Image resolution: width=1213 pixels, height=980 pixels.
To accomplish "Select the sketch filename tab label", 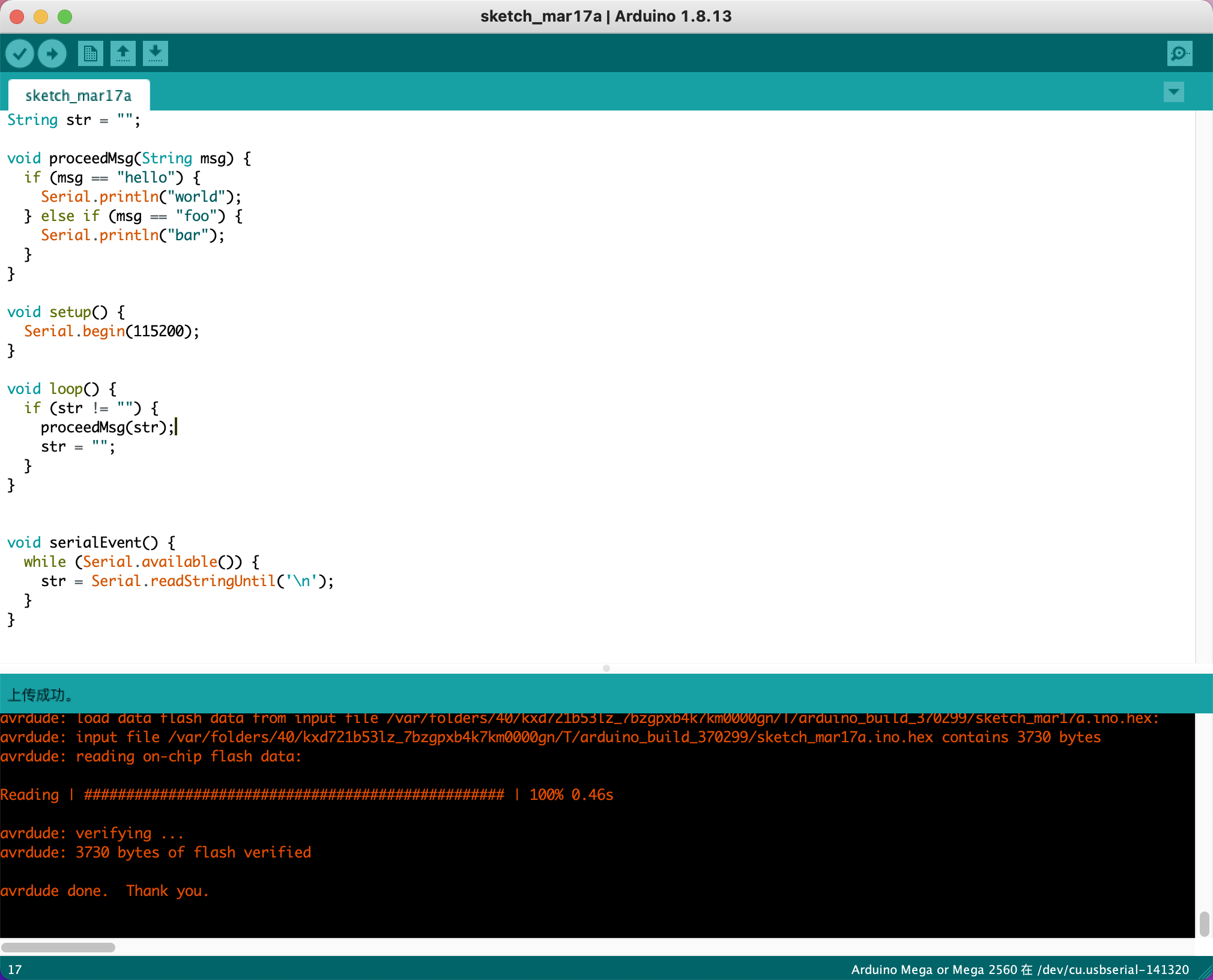I will (78, 95).
